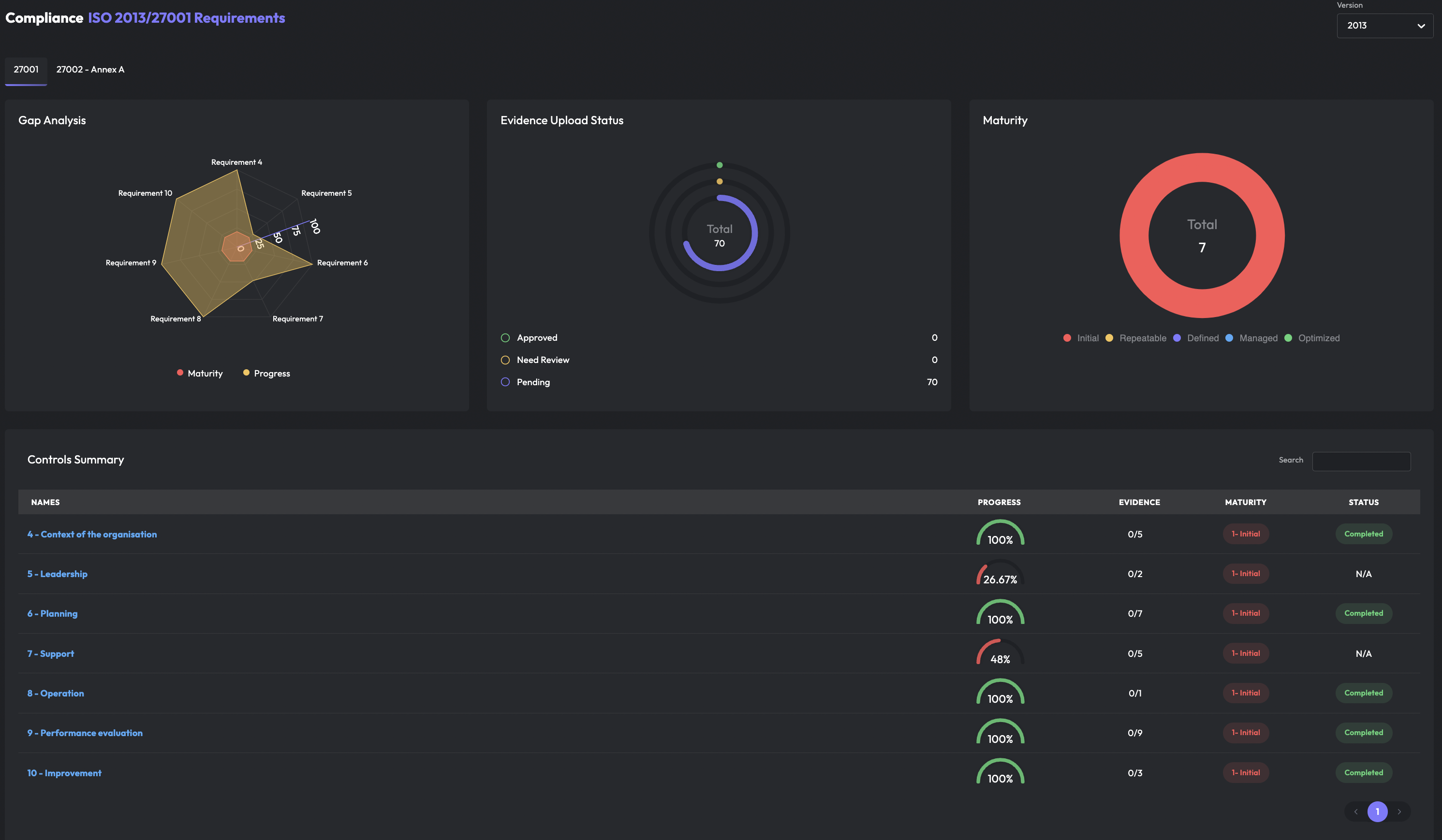Click the Completed badge for Planning
Screen dimensions: 1442x840
click(x=1364, y=613)
